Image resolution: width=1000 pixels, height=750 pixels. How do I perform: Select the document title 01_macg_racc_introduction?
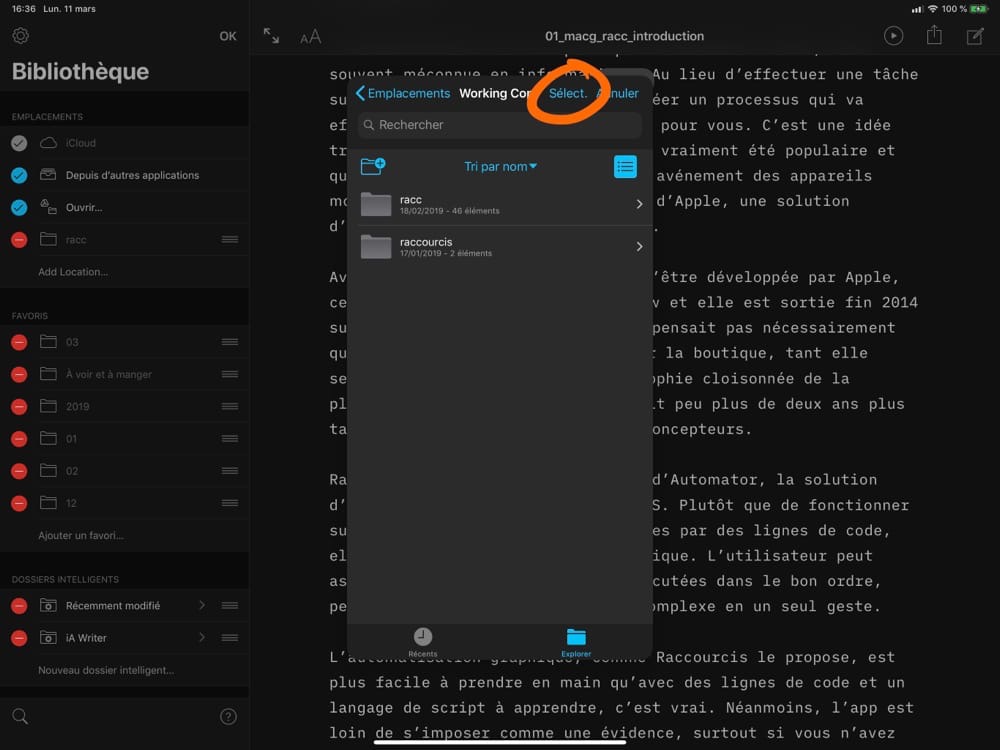624,36
